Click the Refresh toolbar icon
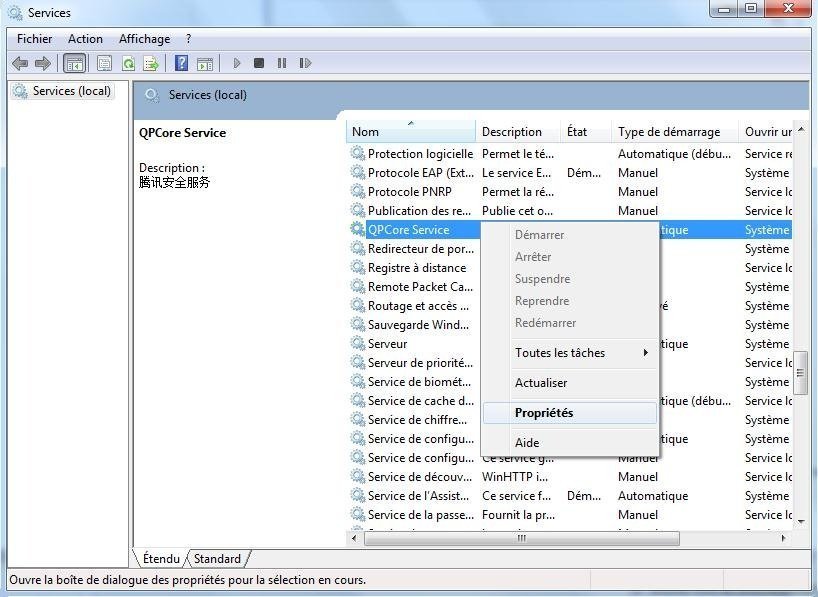Viewport: 818px width, 597px height. coord(128,63)
